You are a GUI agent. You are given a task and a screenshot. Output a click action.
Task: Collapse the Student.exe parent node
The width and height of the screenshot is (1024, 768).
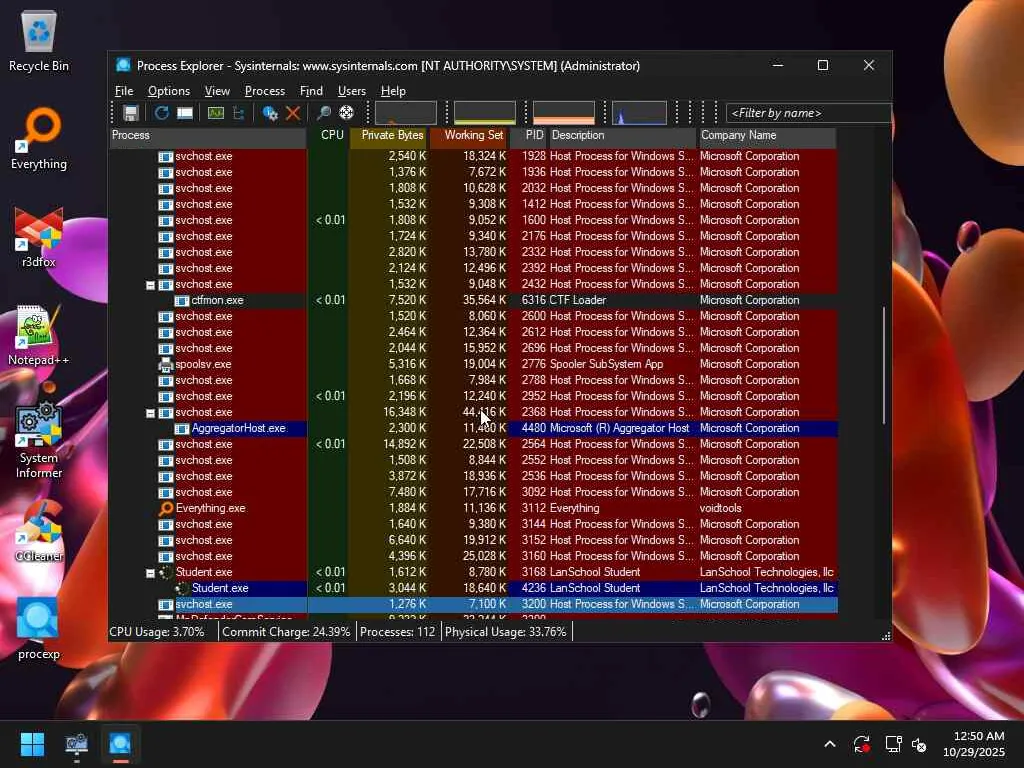[150, 573]
